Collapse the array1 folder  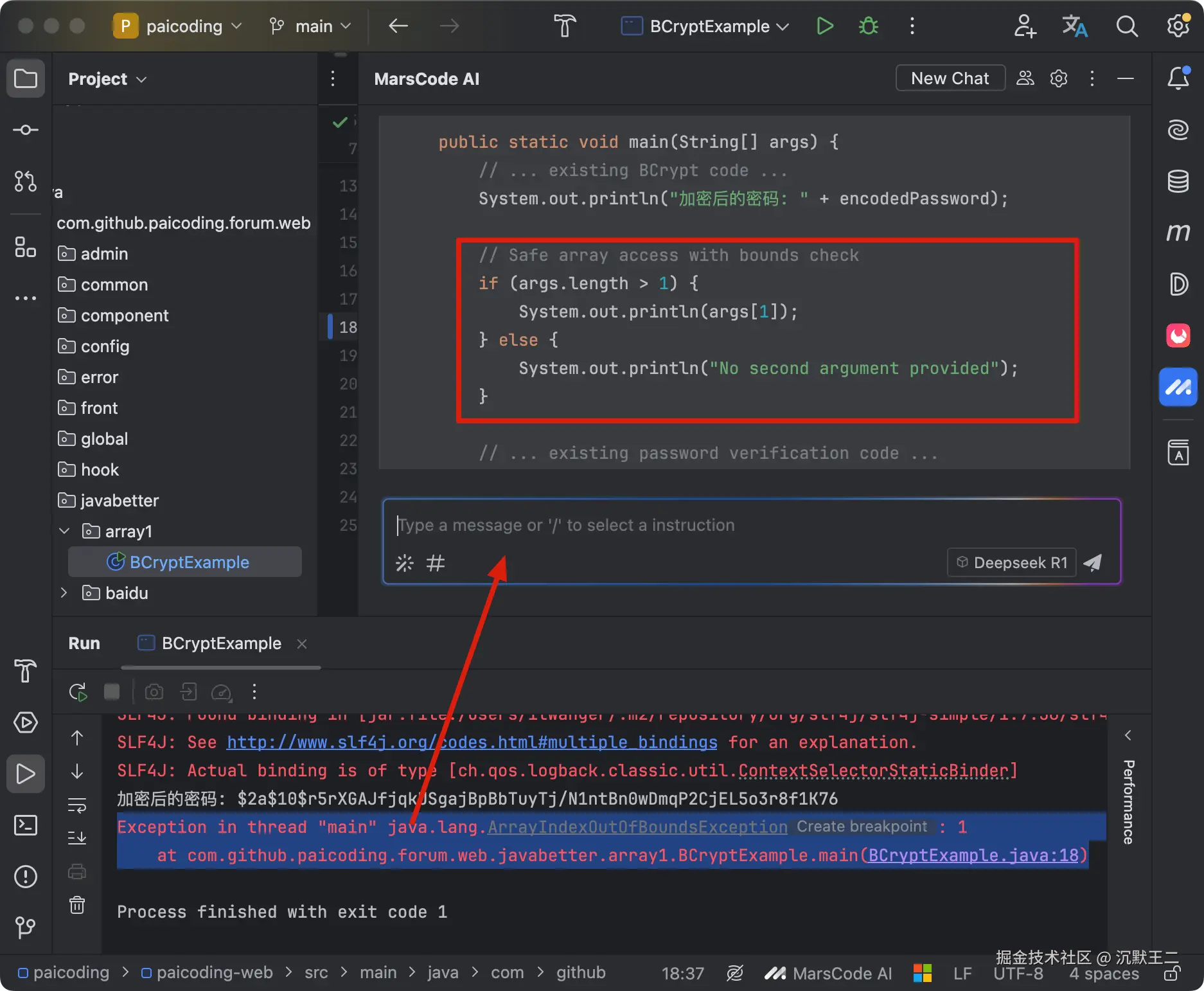click(64, 531)
